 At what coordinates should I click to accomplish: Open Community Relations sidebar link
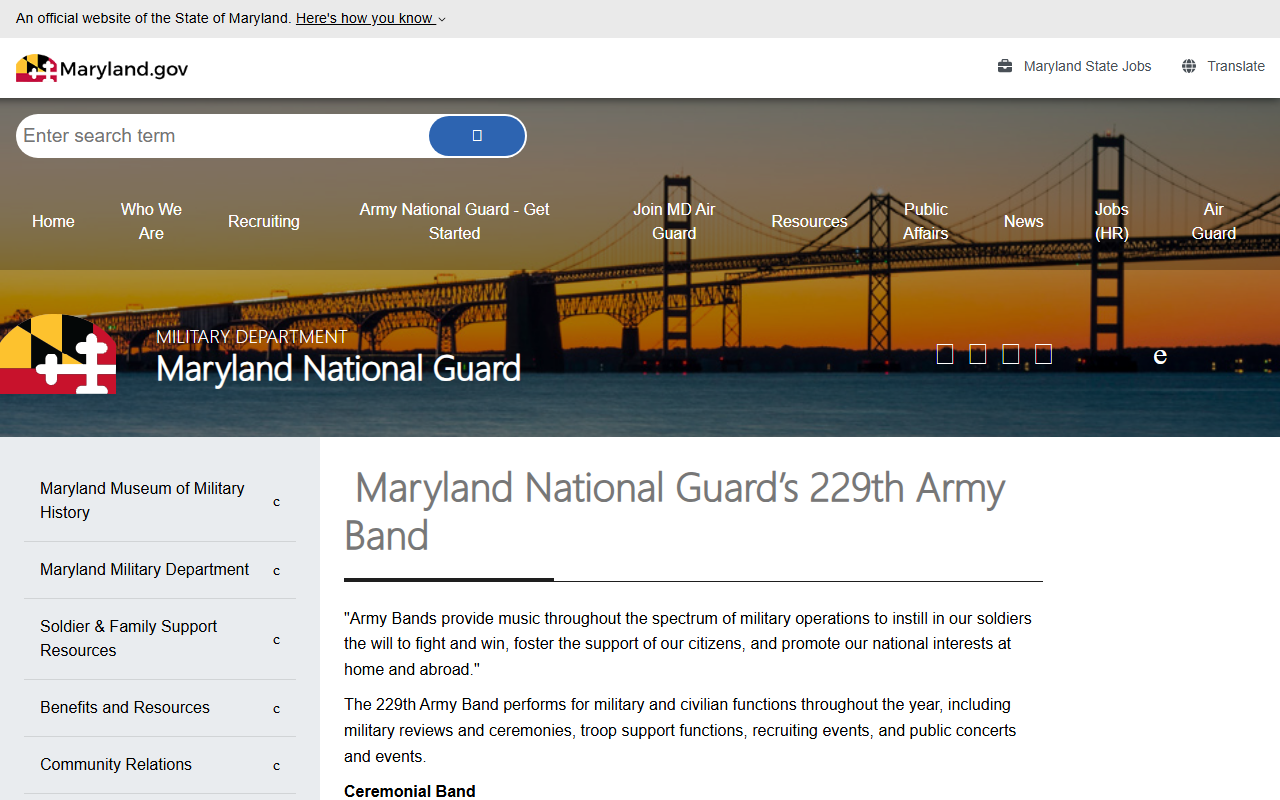116,764
